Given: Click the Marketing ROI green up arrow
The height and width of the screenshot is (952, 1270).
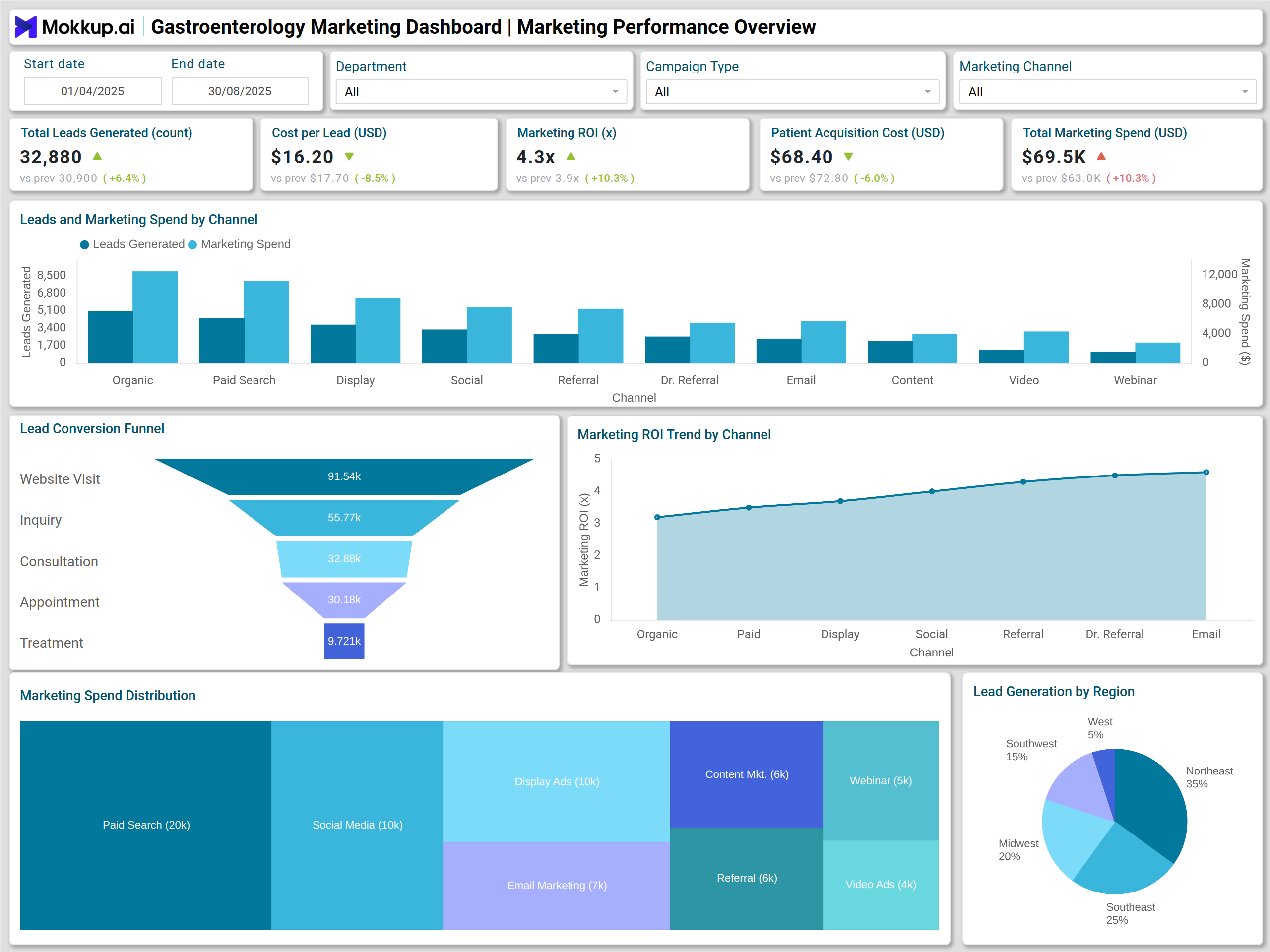Looking at the screenshot, I should pos(571,156).
